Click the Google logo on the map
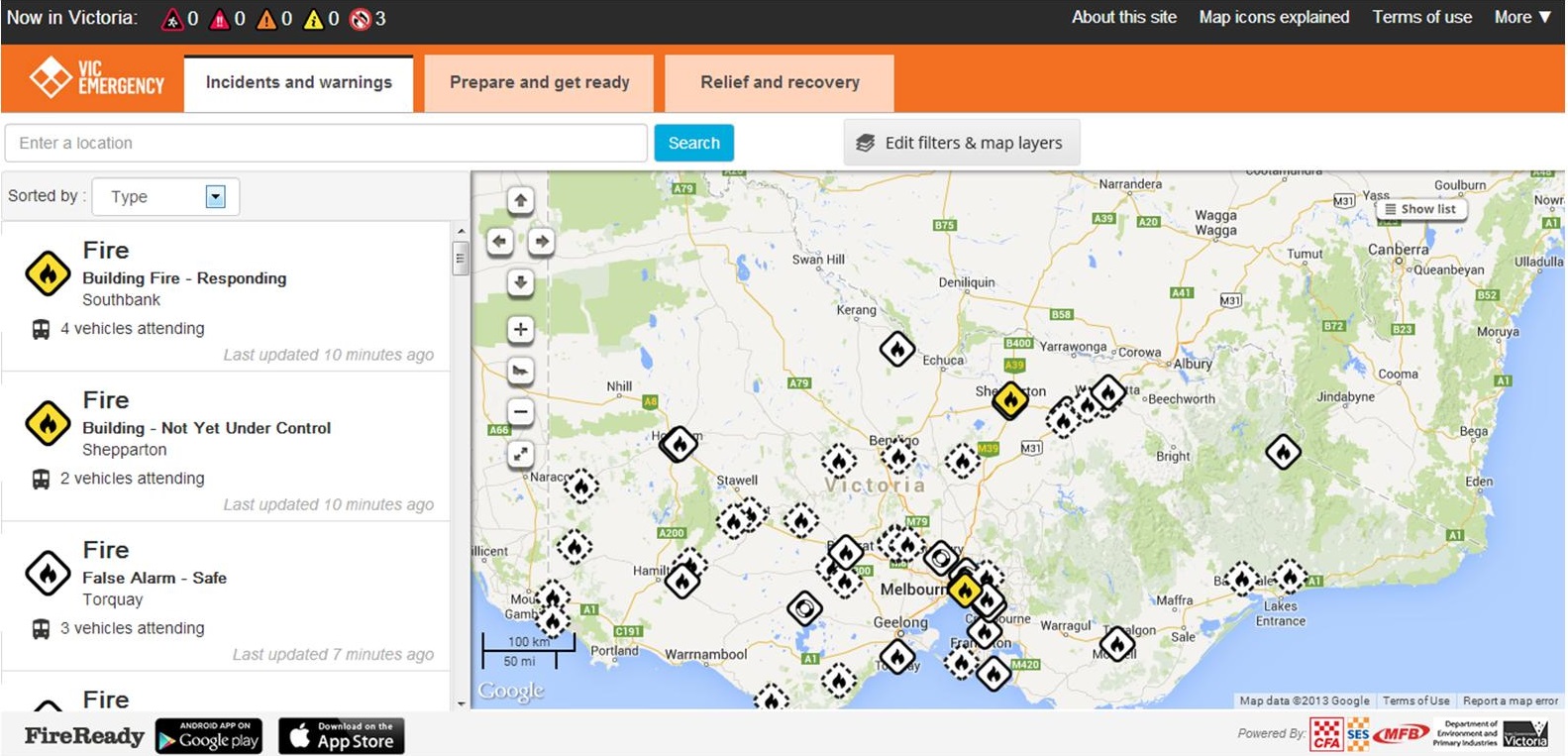 (x=511, y=691)
